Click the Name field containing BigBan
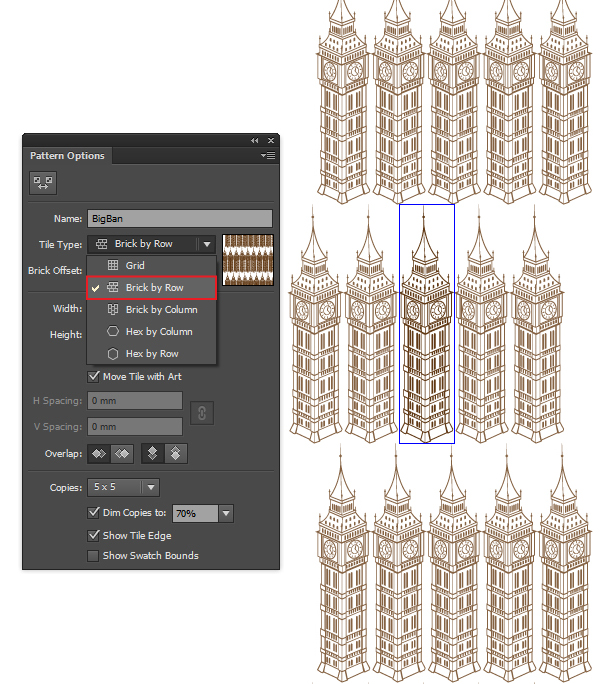Screen dimensions: 600x684 coord(180,219)
